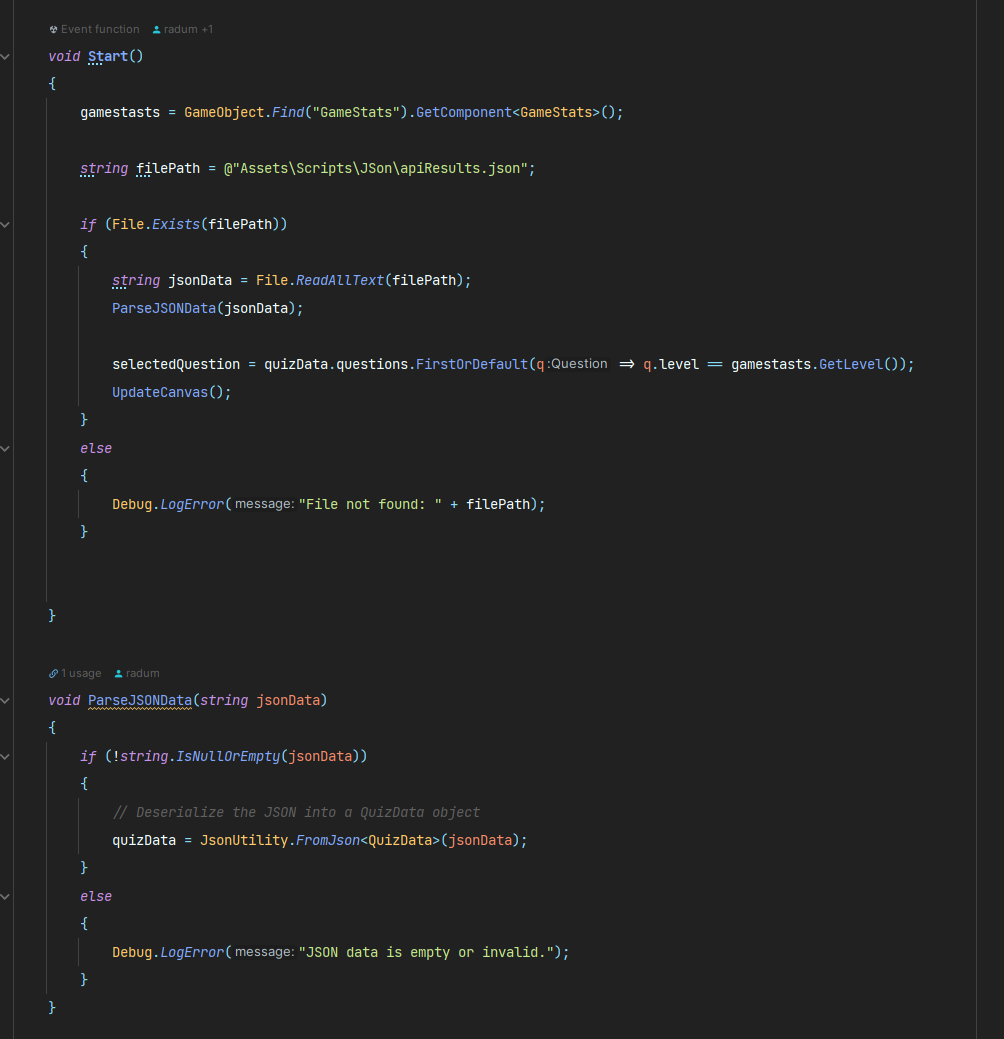Click the radum +1 author annotation
Viewport: 1004px width, 1039px height.
[x=189, y=30]
